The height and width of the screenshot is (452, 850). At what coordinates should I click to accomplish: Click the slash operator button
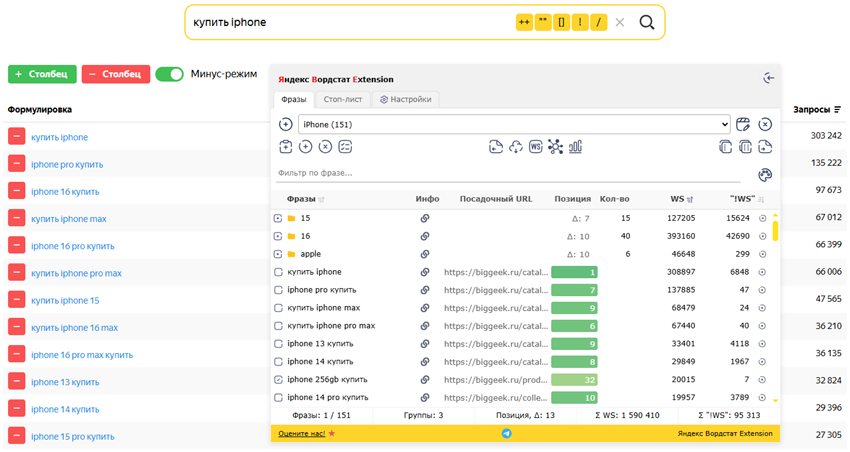pyautogui.click(x=598, y=22)
